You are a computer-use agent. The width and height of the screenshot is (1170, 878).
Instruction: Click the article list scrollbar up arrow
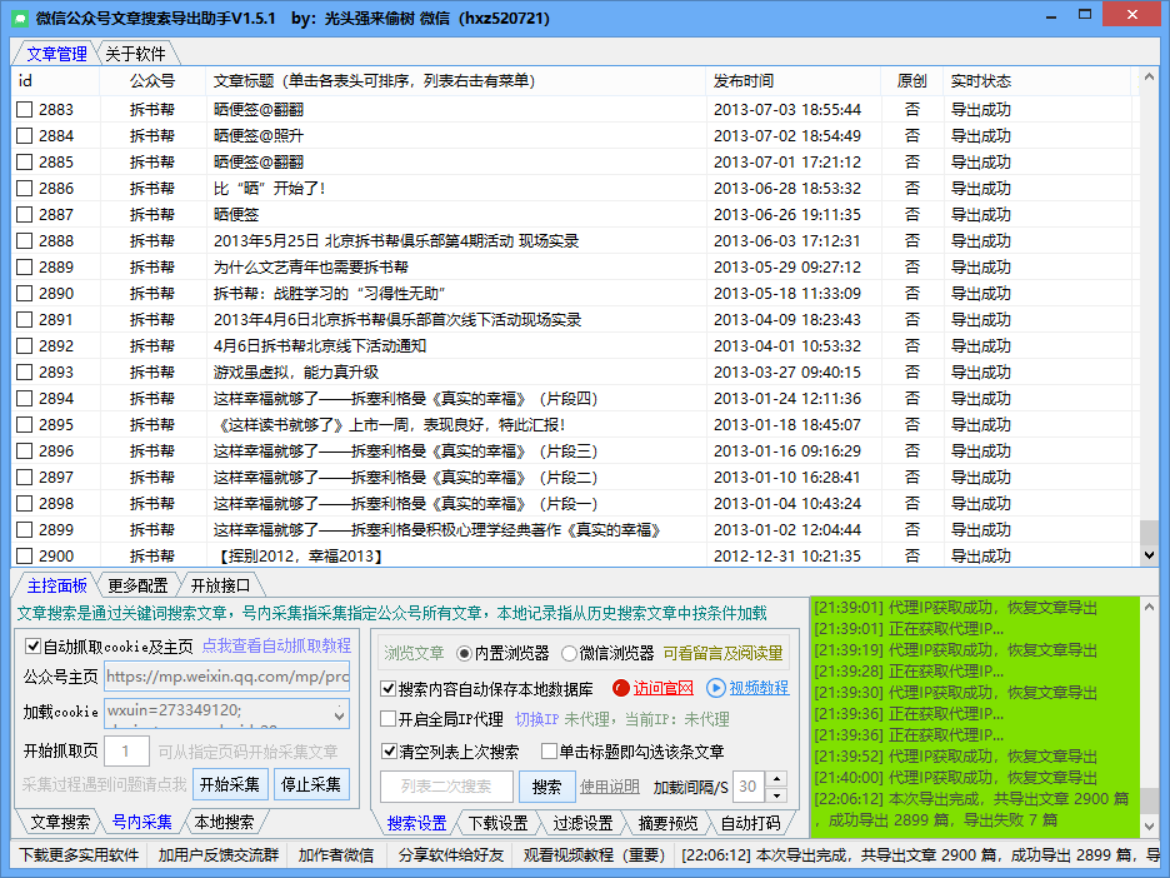[1149, 78]
